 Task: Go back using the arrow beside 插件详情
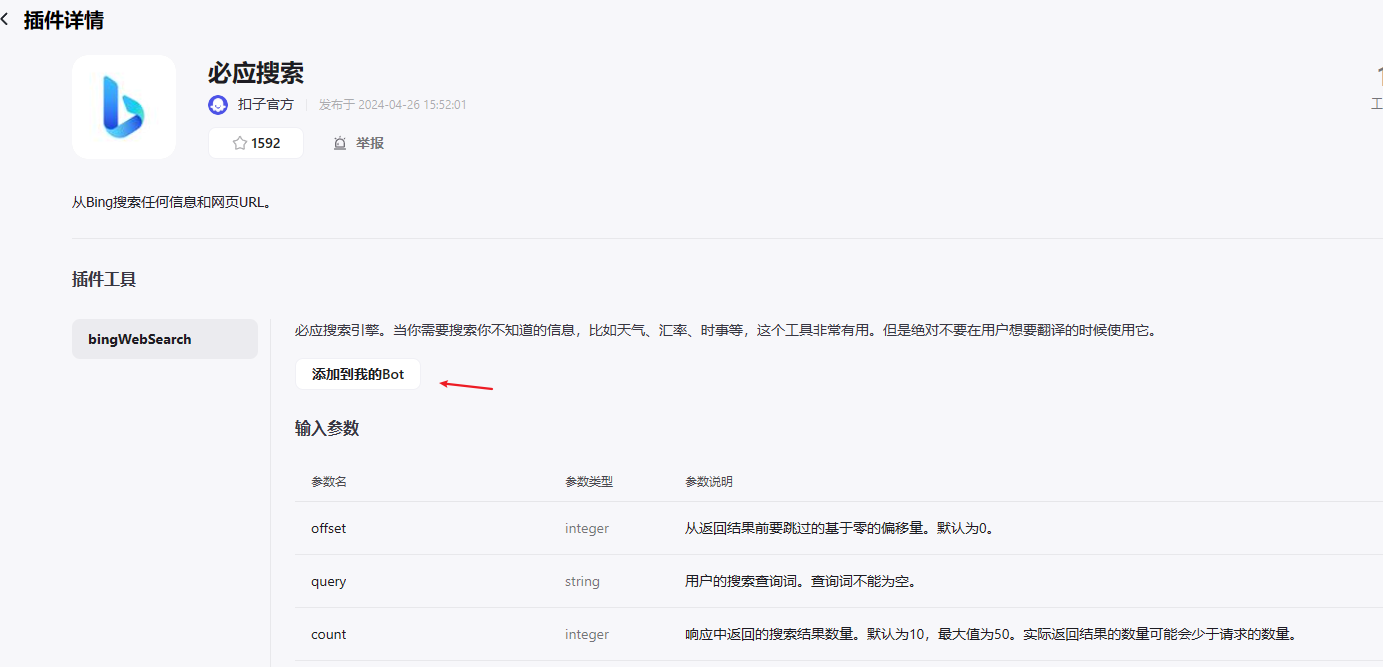(x=5, y=19)
